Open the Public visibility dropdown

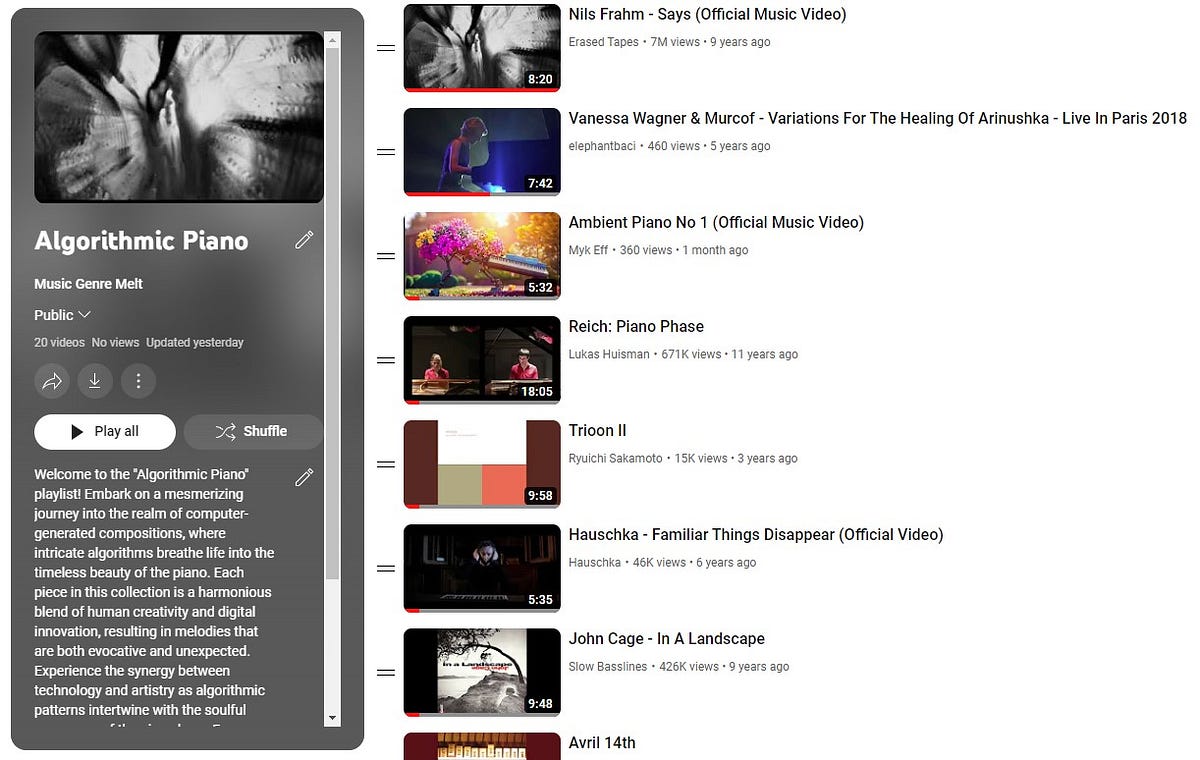pyautogui.click(x=62, y=315)
